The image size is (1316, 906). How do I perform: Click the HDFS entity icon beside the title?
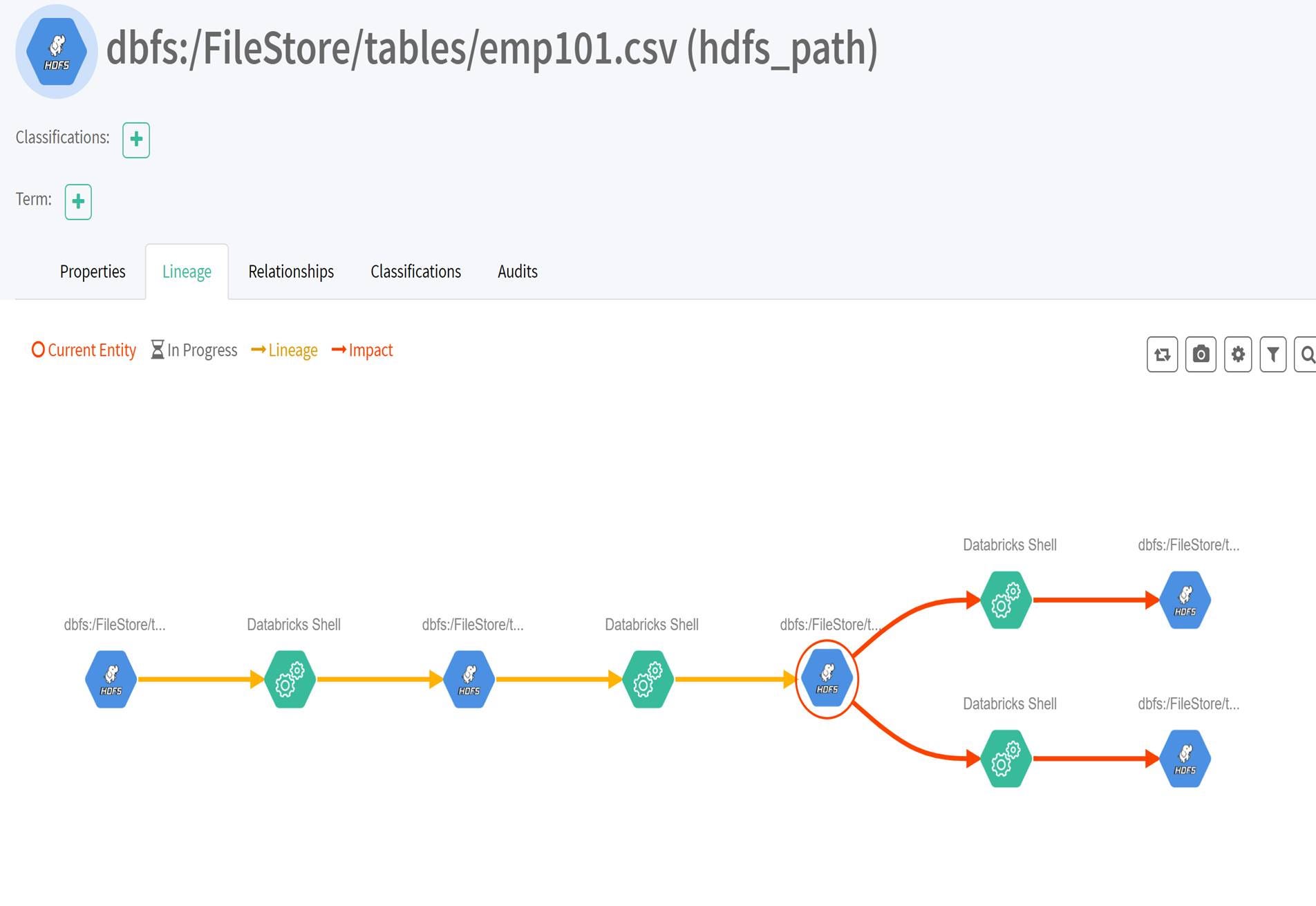coord(56,50)
